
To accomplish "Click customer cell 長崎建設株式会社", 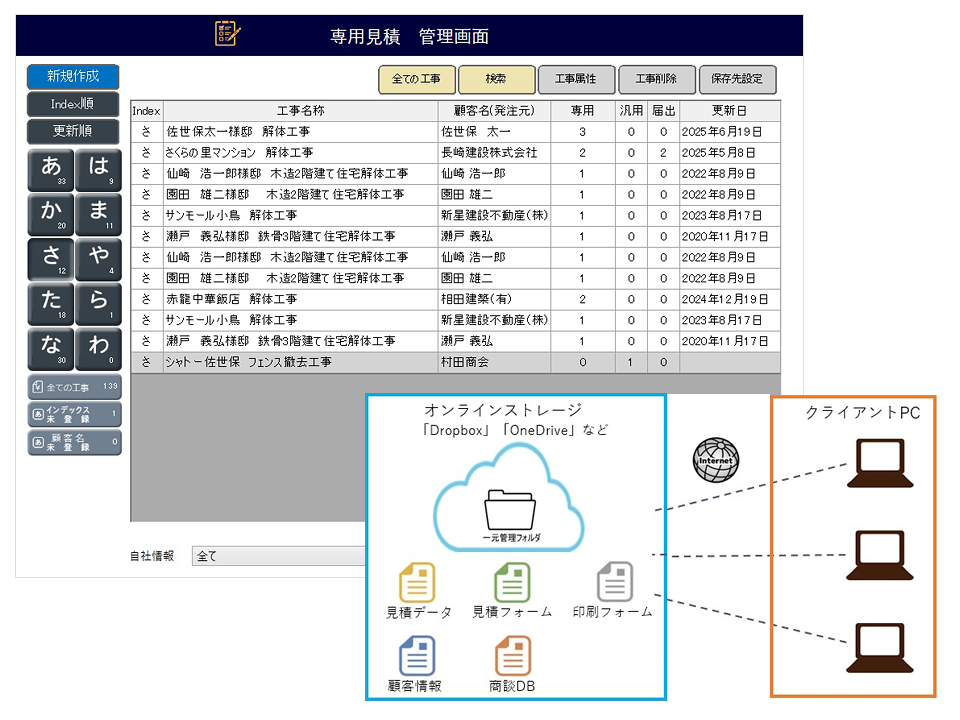I will coord(494,152).
